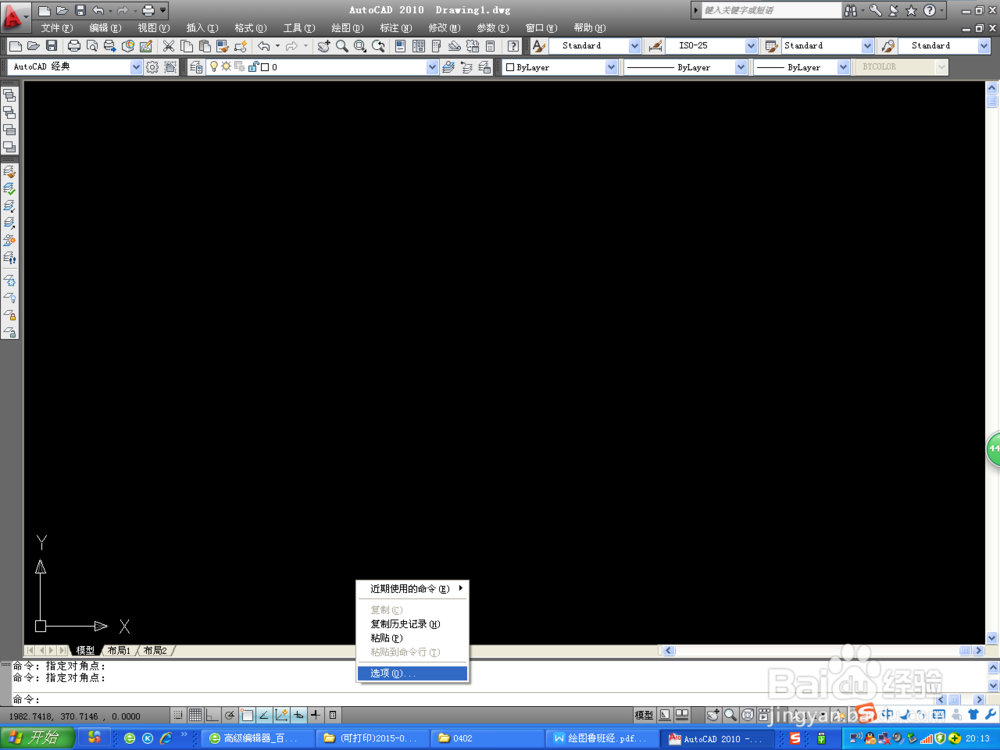This screenshot has width=1000, height=750.
Task: Click the Layer Previous icon
Action: click(x=466, y=67)
